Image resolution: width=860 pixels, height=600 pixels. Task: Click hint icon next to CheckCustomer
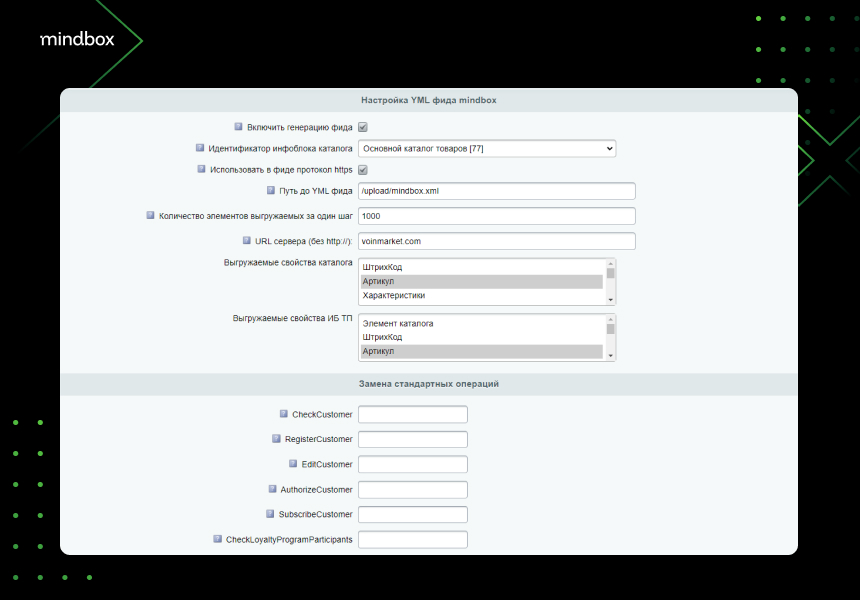(x=284, y=413)
